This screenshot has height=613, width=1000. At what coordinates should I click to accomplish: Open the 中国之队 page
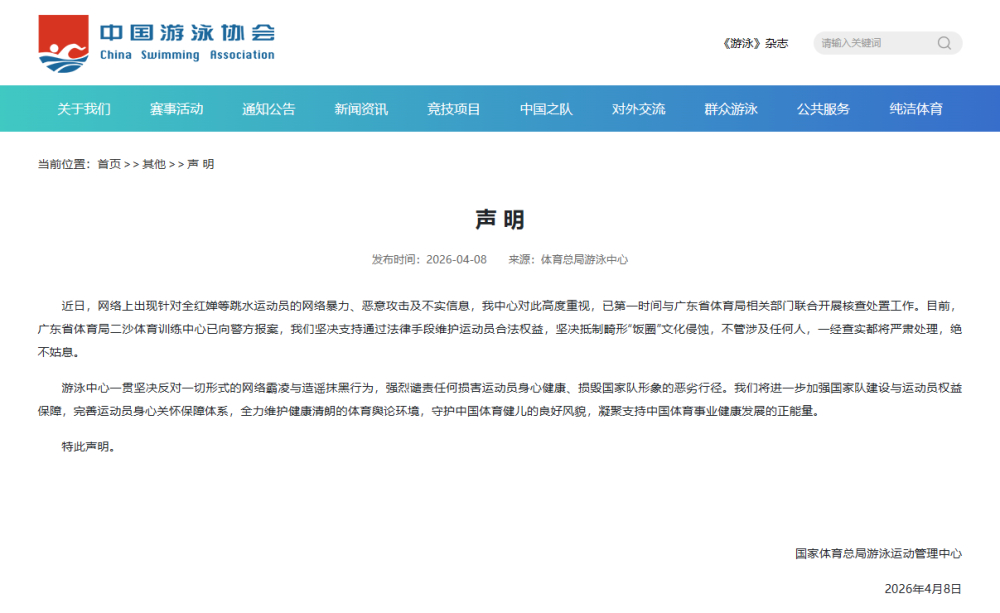click(x=546, y=110)
